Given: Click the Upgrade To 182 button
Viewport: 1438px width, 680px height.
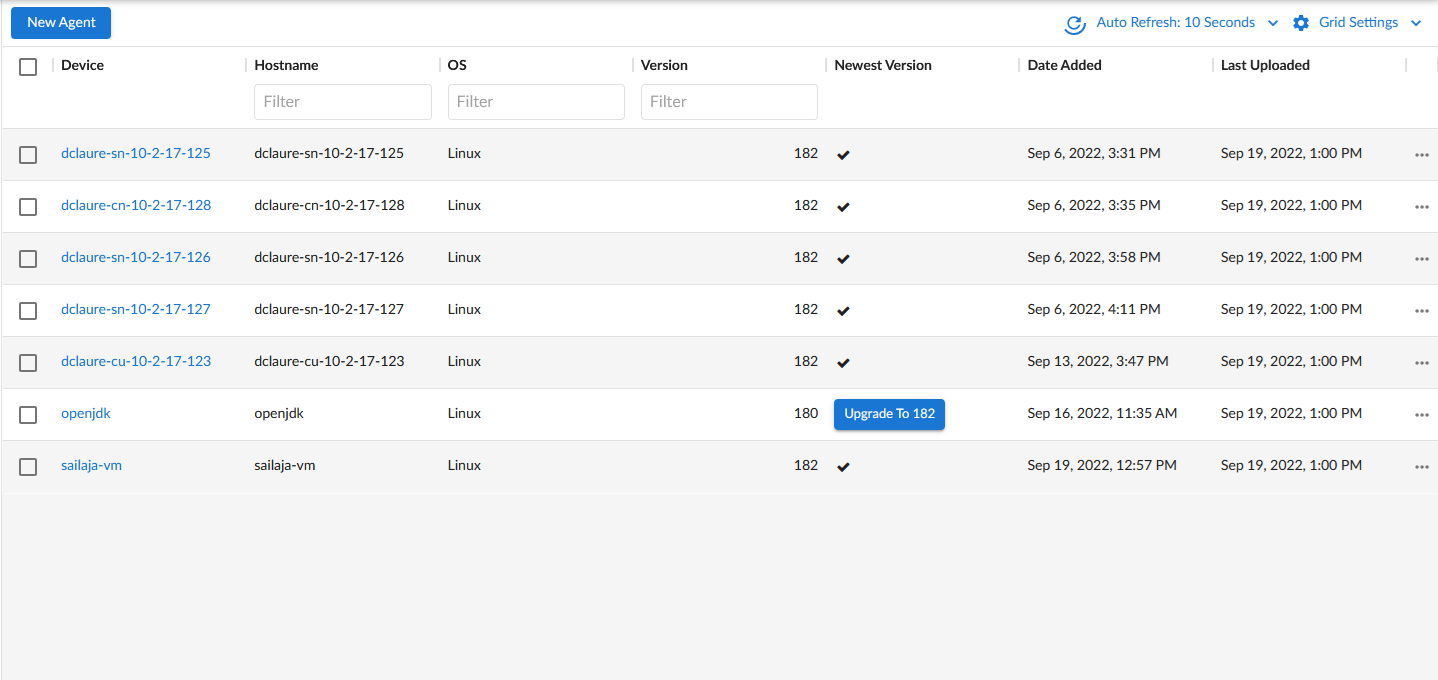Looking at the screenshot, I should pos(889,414).
